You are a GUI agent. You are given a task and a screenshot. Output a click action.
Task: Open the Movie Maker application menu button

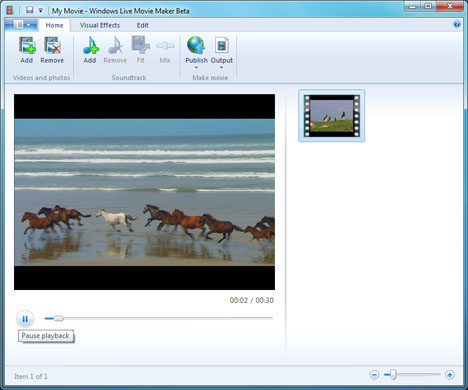(x=21, y=25)
